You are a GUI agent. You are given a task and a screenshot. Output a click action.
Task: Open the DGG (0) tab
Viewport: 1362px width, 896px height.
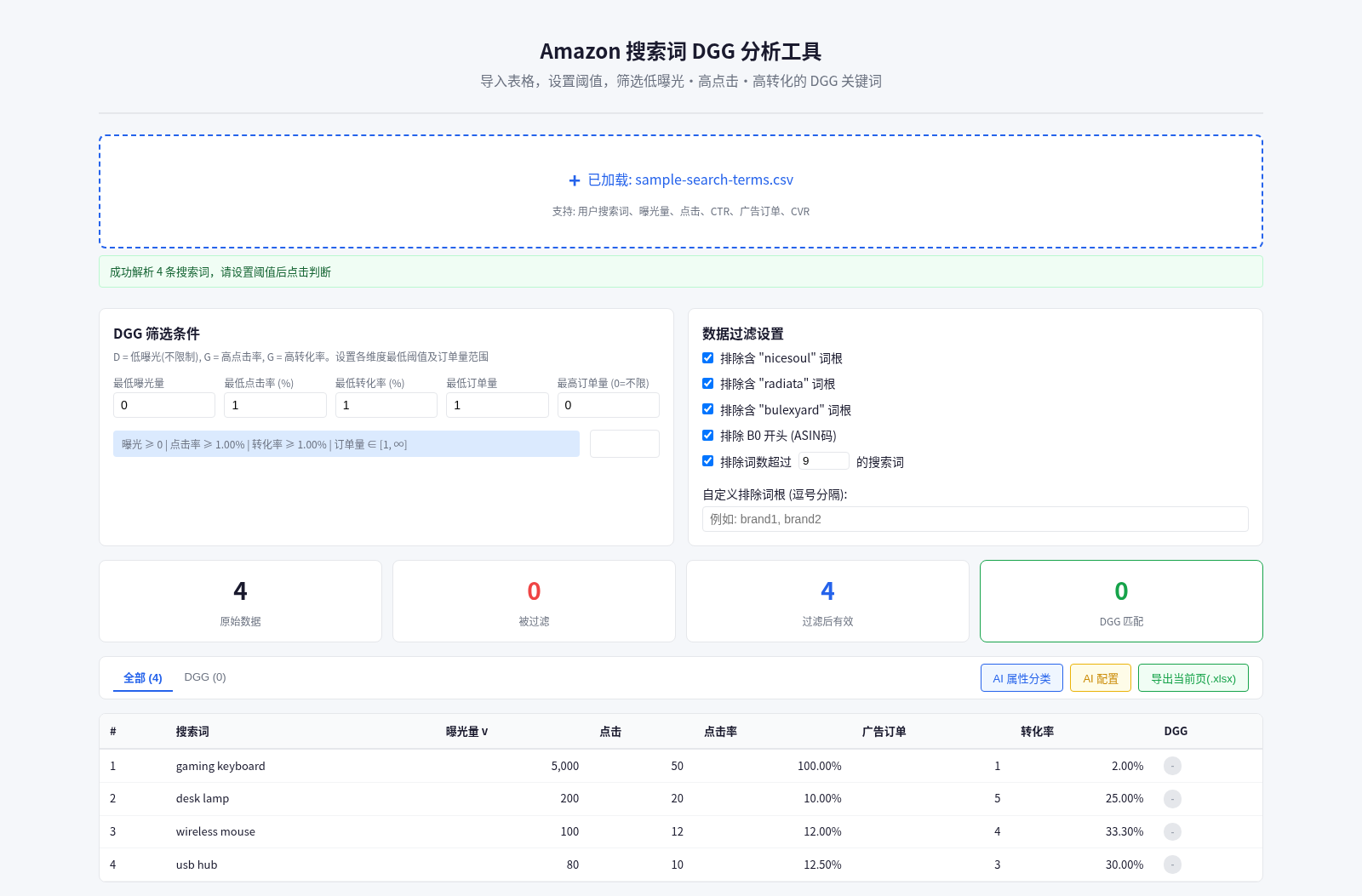[205, 677]
